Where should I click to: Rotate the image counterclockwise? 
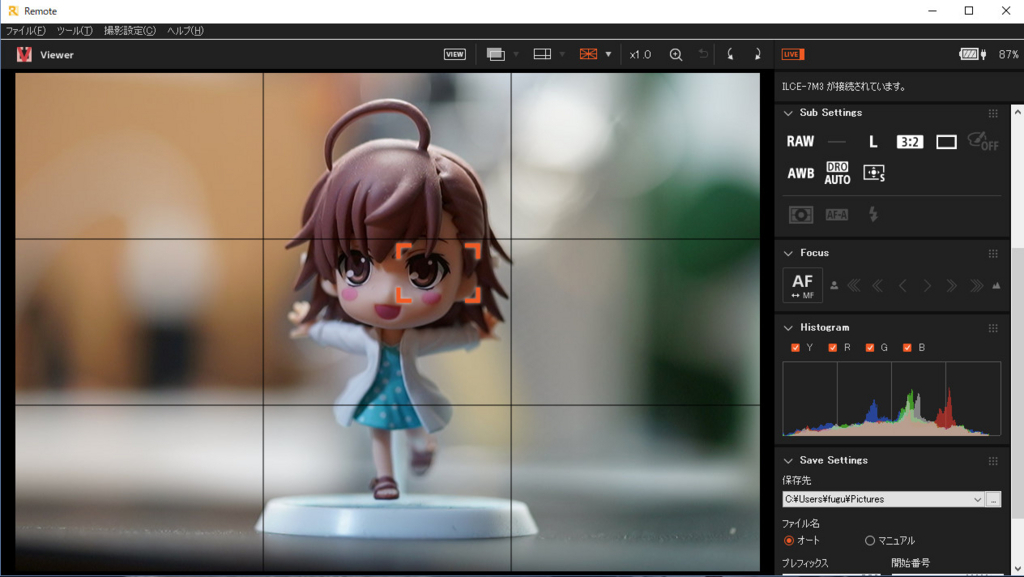pyautogui.click(x=730, y=54)
